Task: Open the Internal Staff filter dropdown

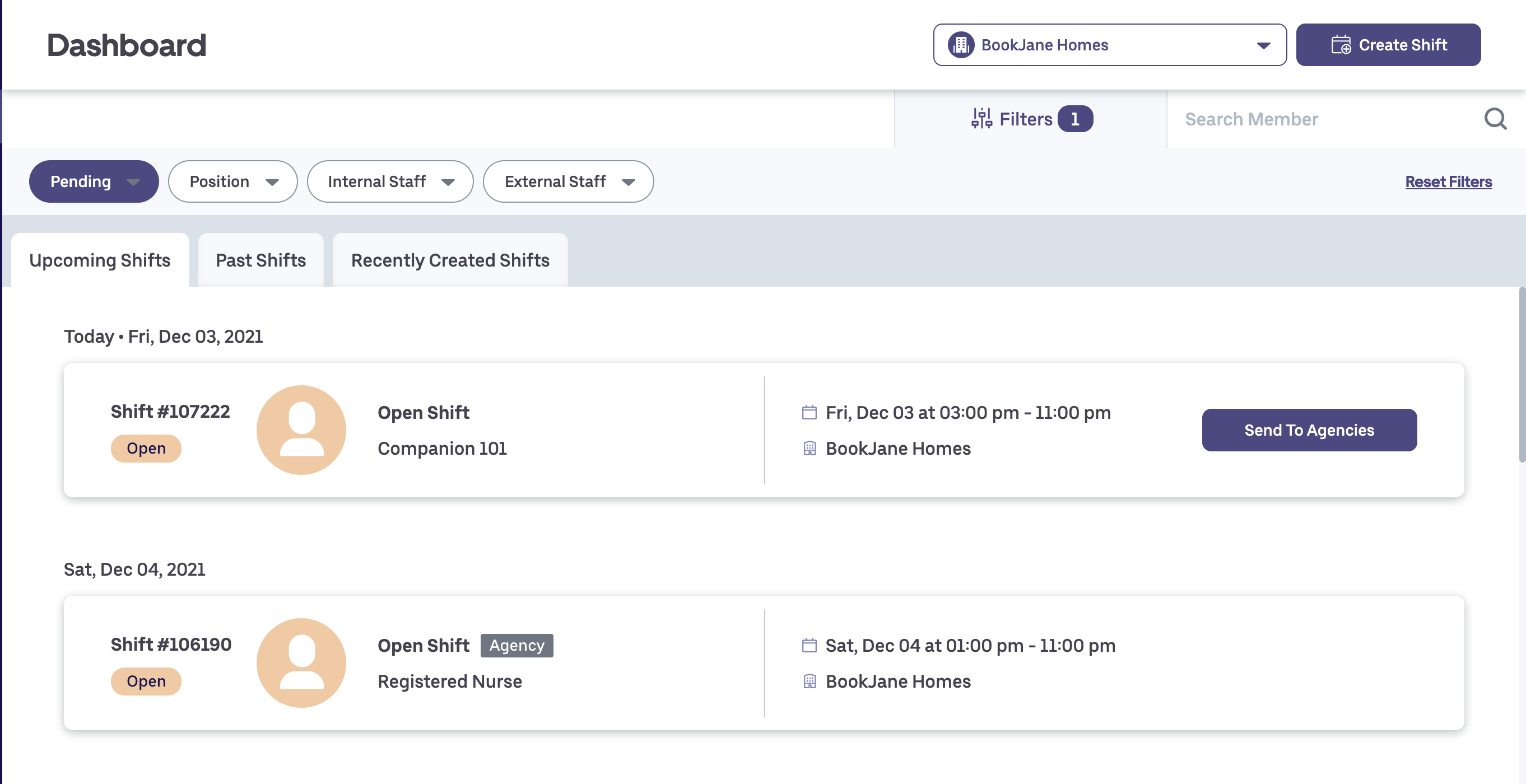Action: [390, 181]
